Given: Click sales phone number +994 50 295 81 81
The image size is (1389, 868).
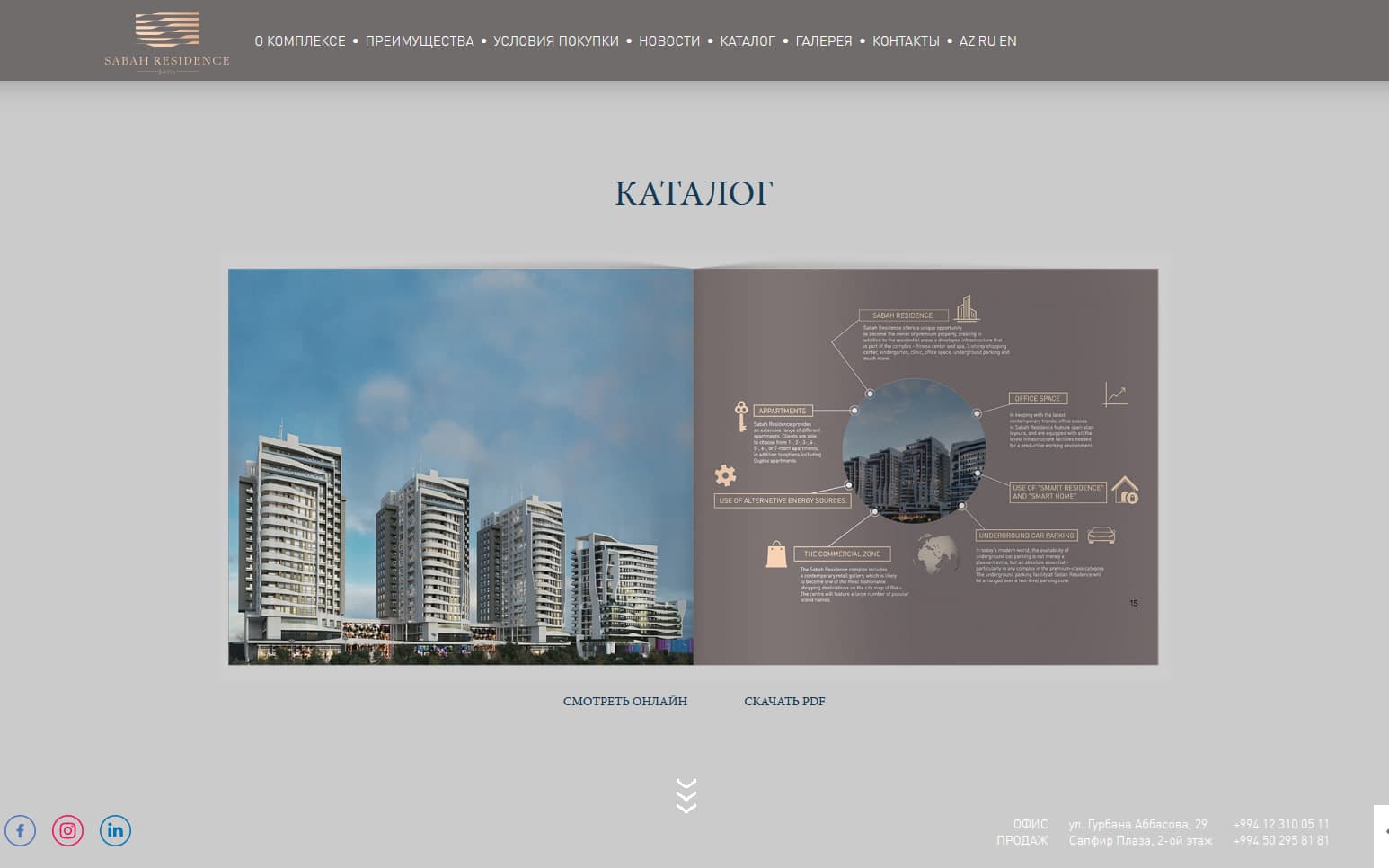Looking at the screenshot, I should (x=1281, y=841).
